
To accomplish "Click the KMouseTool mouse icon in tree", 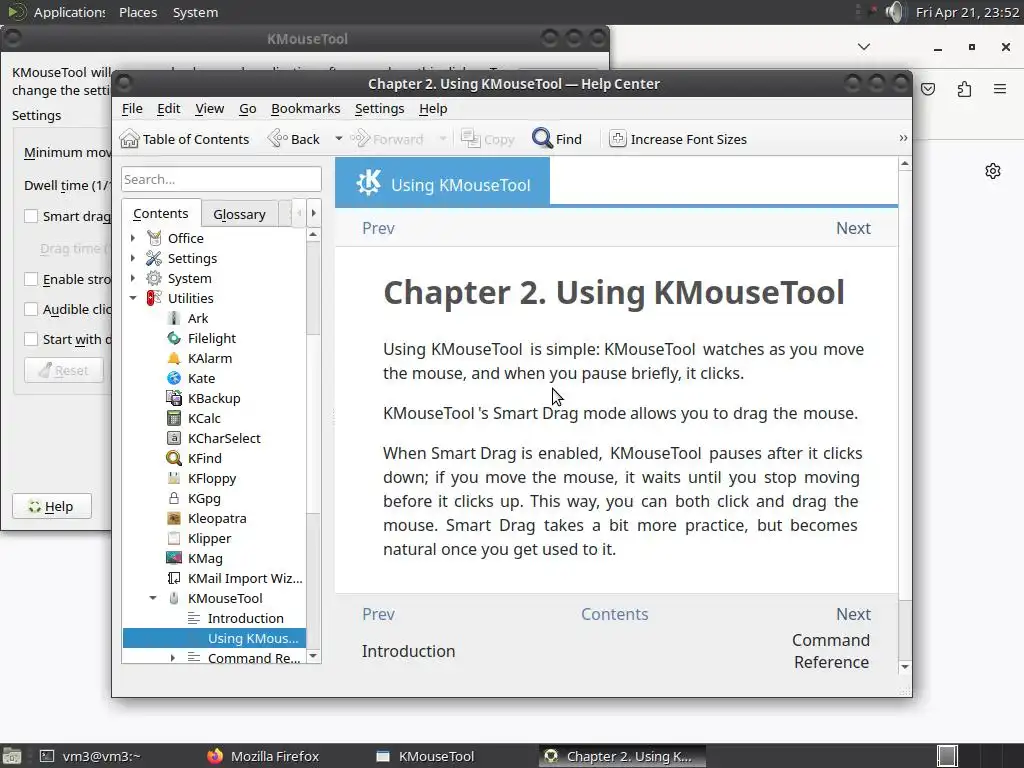I will click(174, 598).
